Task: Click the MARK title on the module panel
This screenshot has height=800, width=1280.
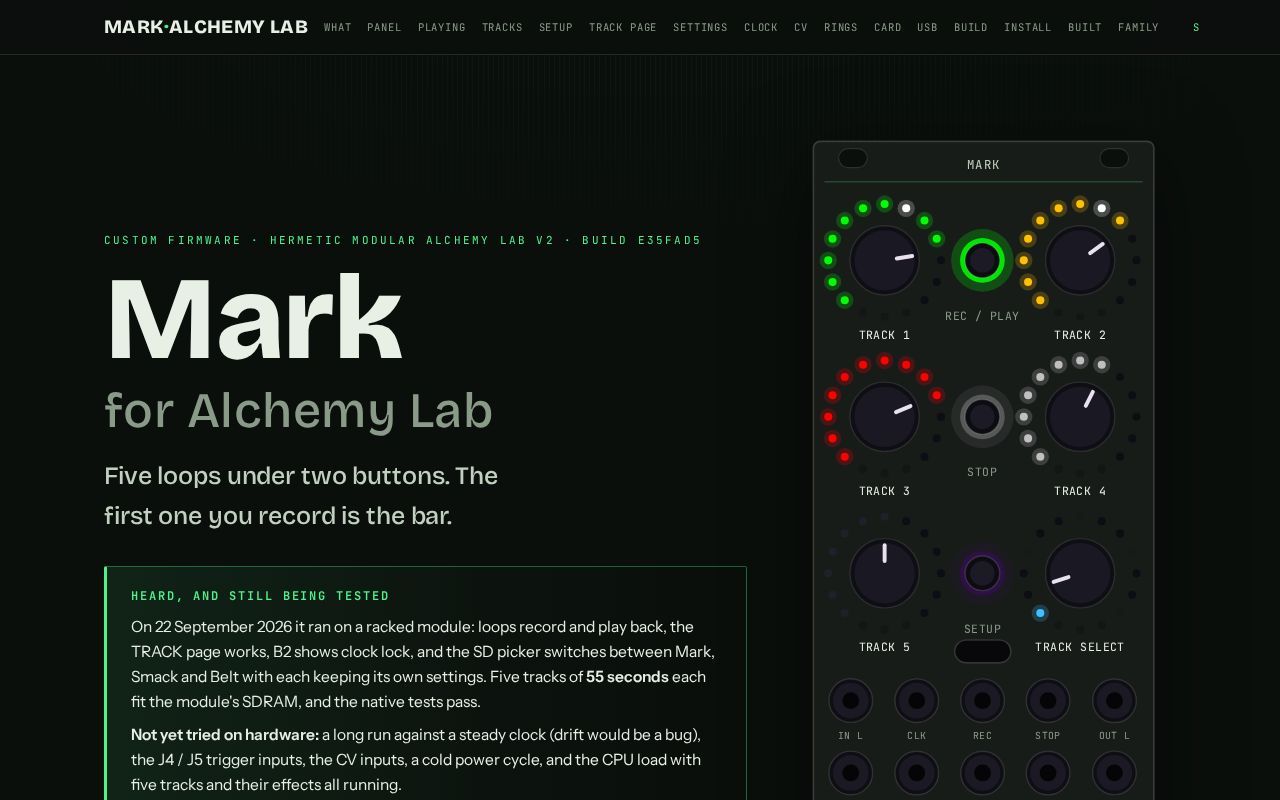Action: pos(983,165)
